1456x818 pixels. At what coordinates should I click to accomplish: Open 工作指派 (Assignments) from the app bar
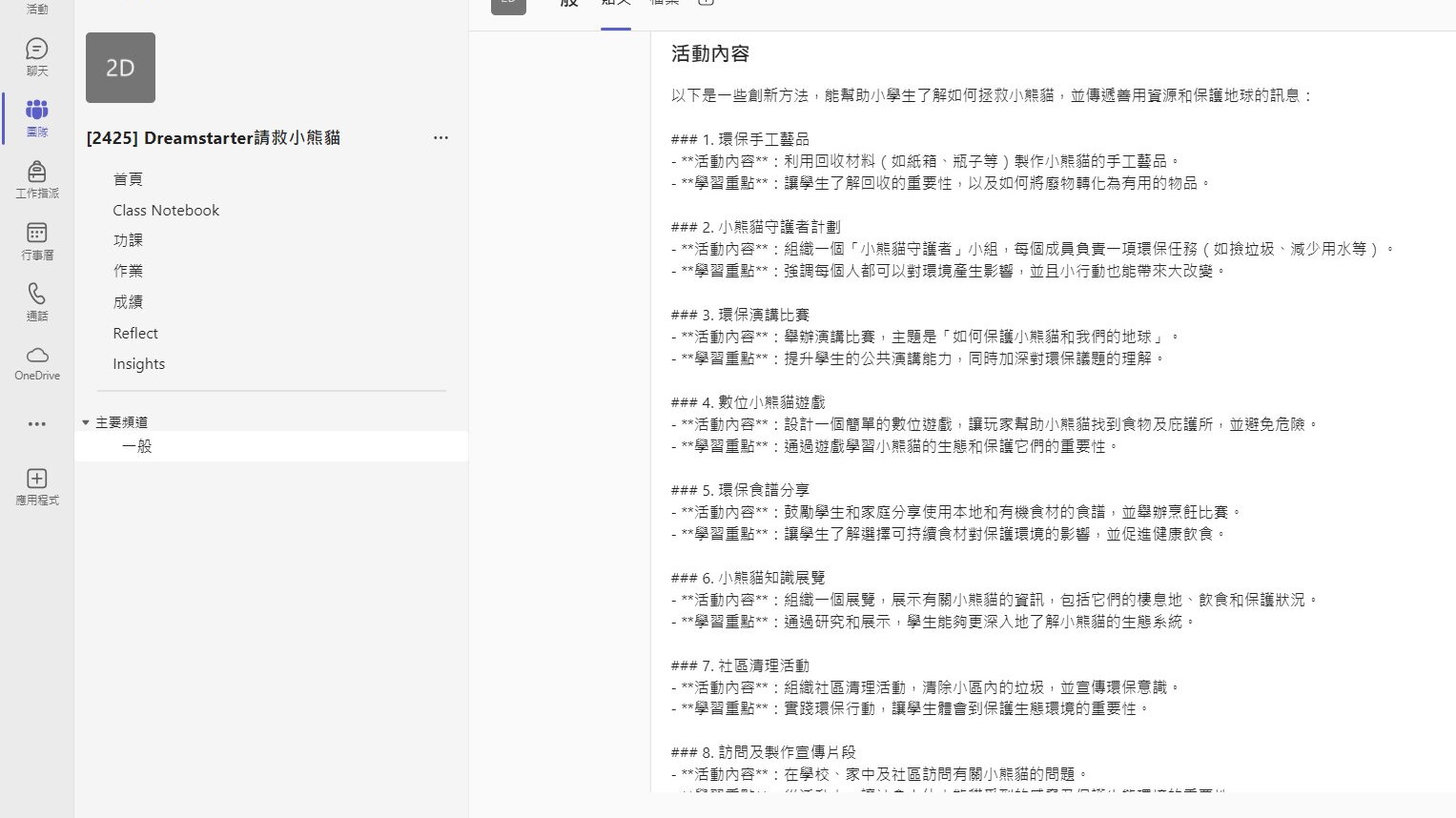click(x=36, y=179)
